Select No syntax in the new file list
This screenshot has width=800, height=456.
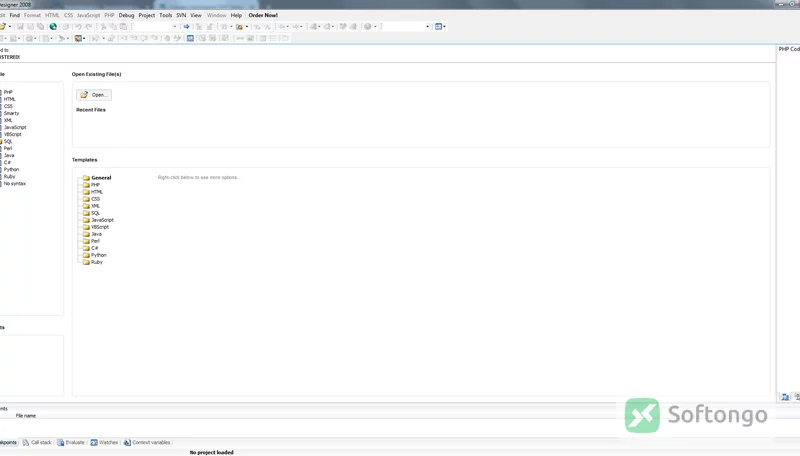point(14,184)
